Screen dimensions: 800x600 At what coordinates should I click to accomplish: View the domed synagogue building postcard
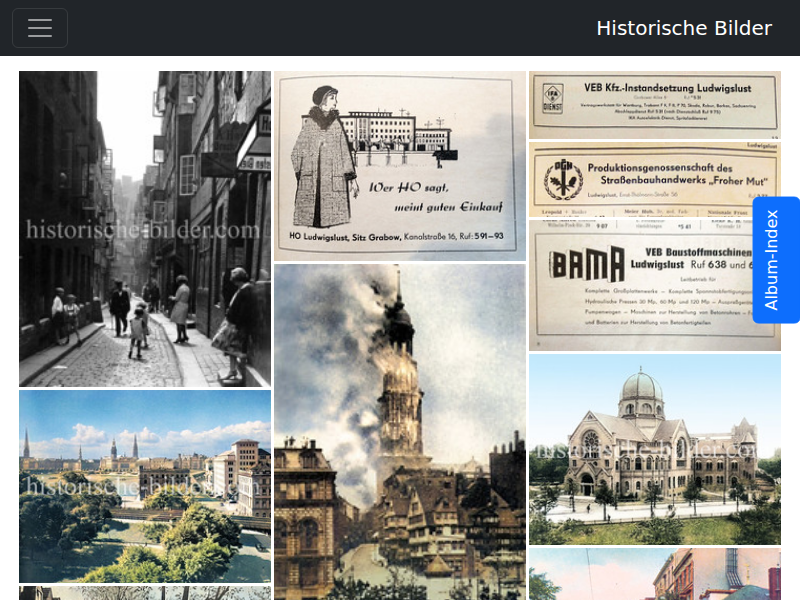pyautogui.click(x=655, y=449)
